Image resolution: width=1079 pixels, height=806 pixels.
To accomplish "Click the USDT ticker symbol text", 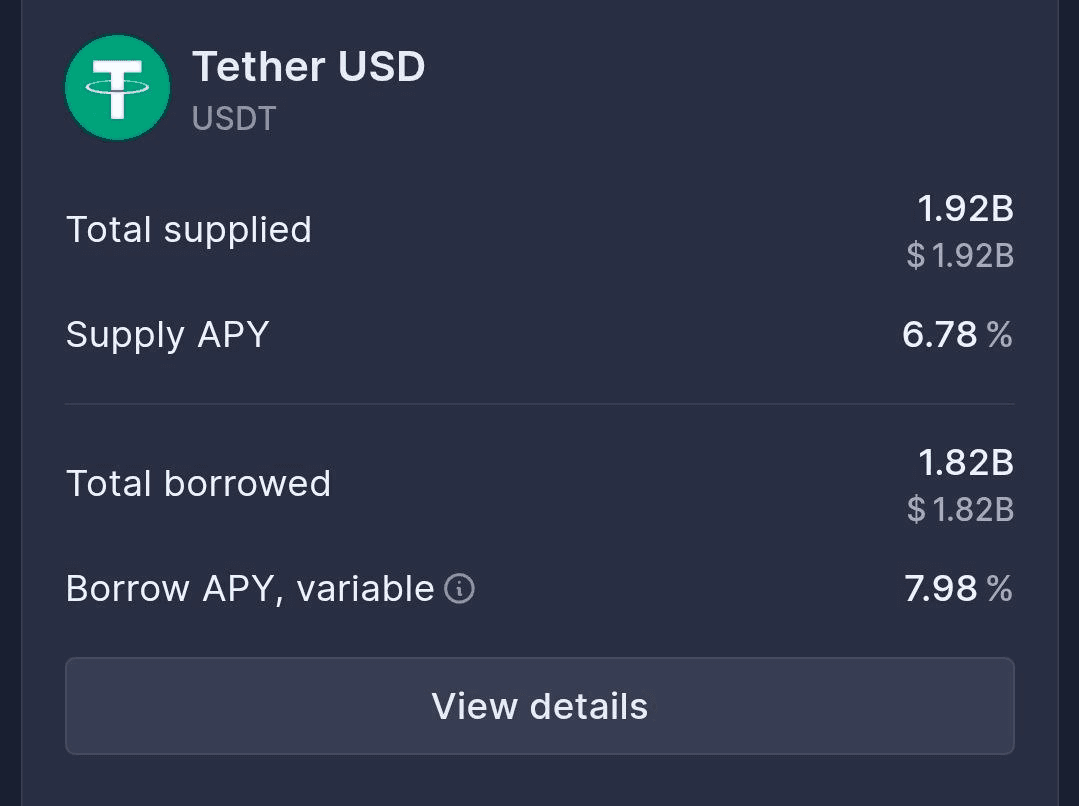I will (233, 119).
